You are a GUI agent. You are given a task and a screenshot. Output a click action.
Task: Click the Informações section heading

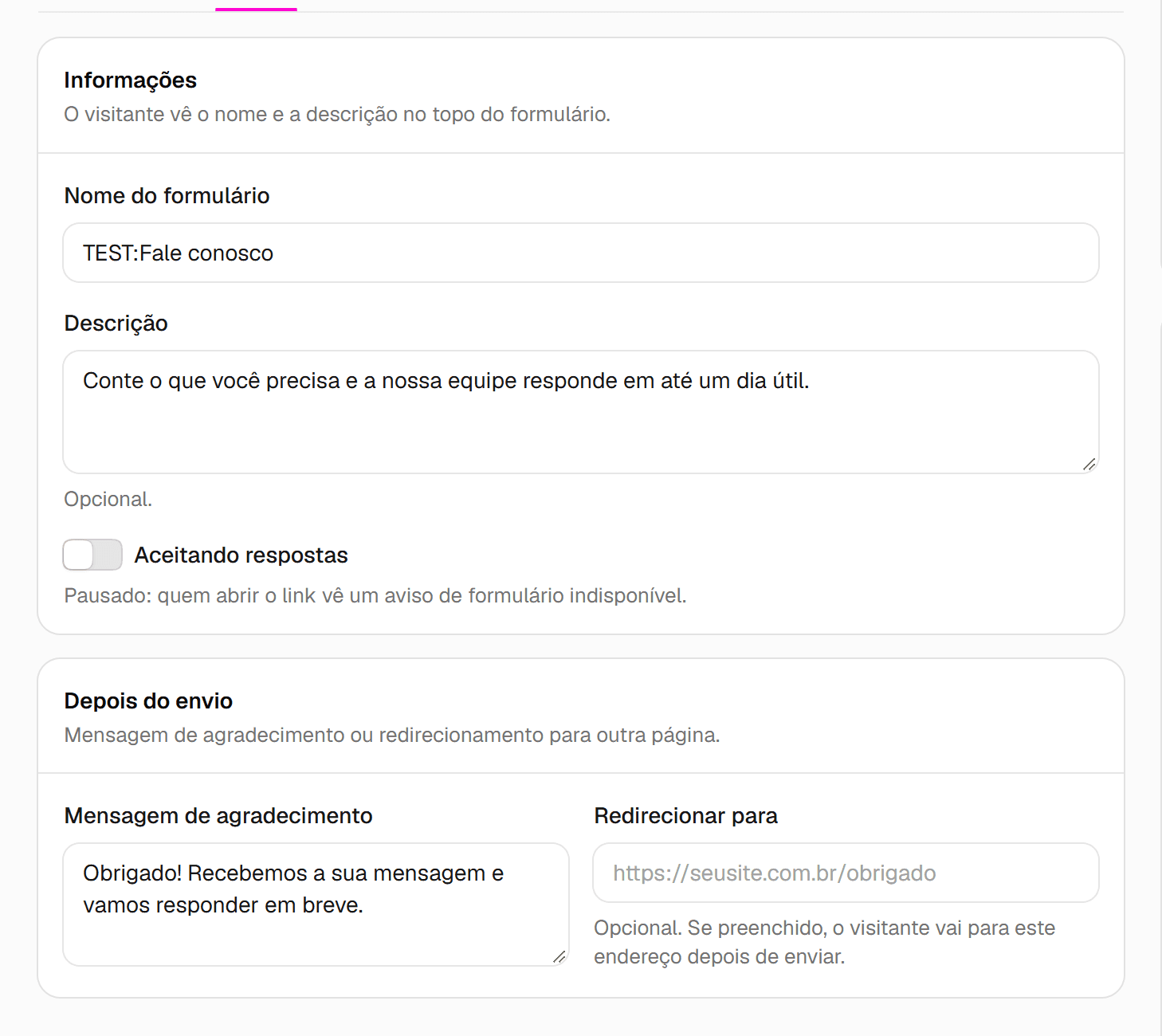tap(130, 80)
